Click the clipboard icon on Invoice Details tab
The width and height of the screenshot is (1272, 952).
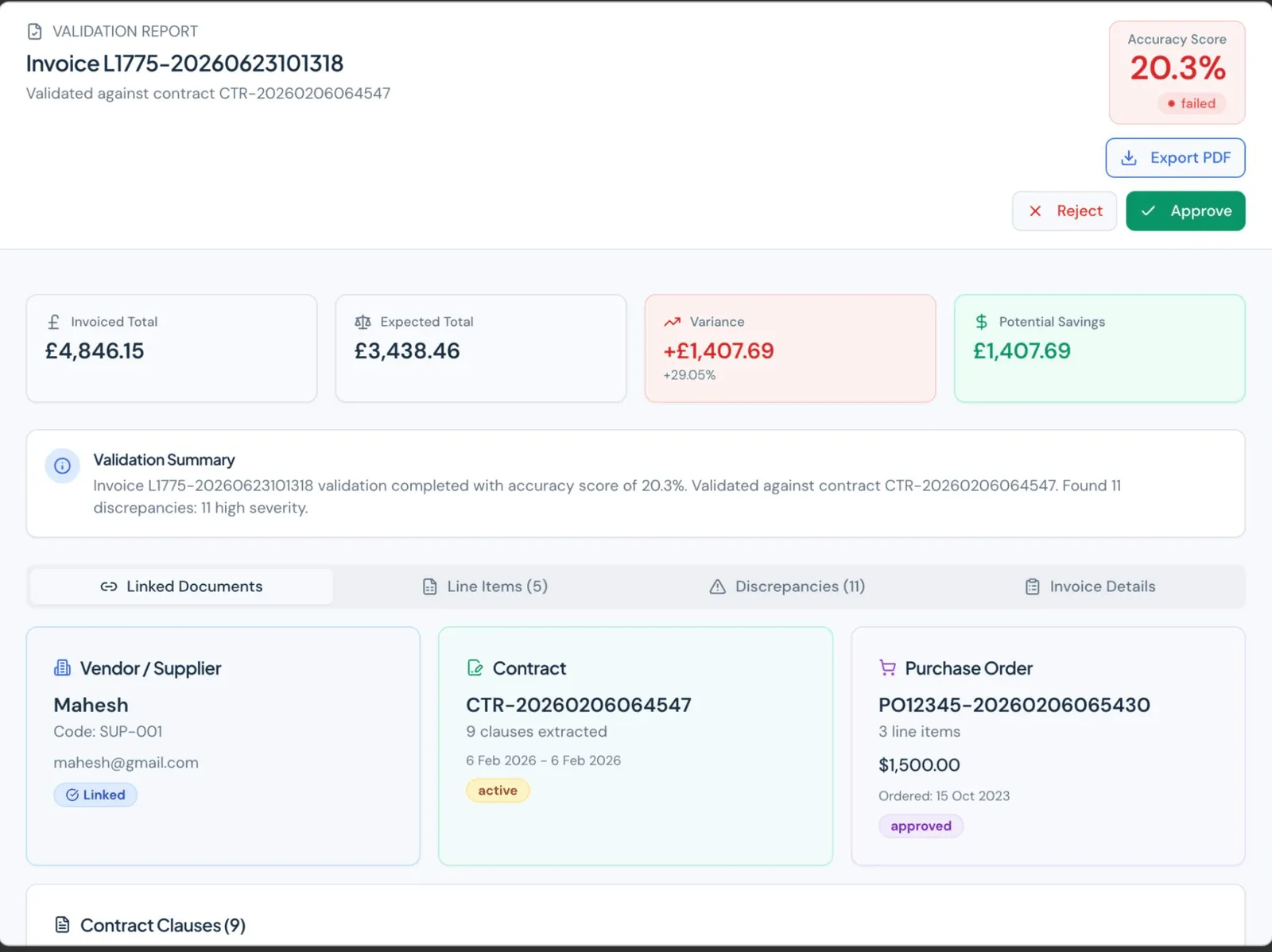pyautogui.click(x=1032, y=586)
